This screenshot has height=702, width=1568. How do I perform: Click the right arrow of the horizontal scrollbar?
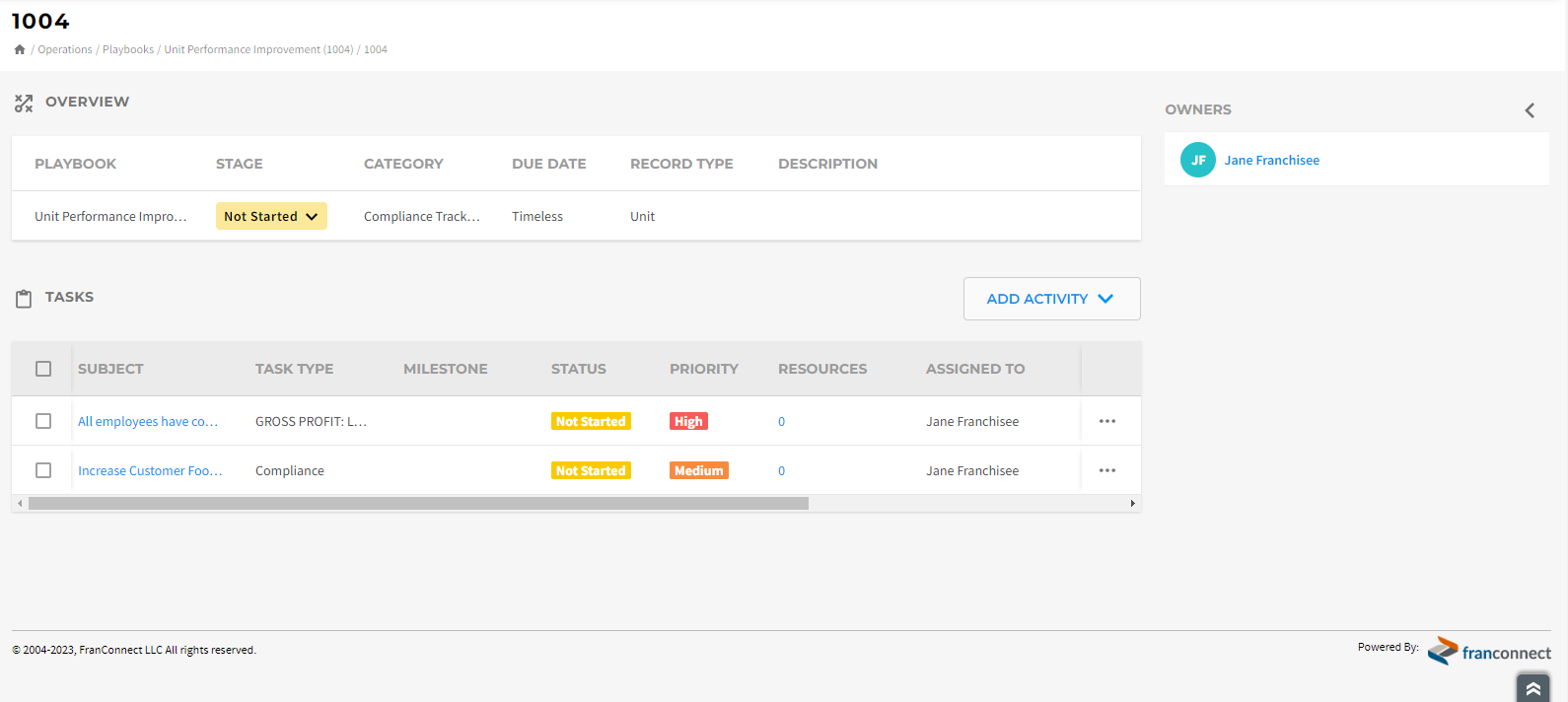tap(1132, 504)
